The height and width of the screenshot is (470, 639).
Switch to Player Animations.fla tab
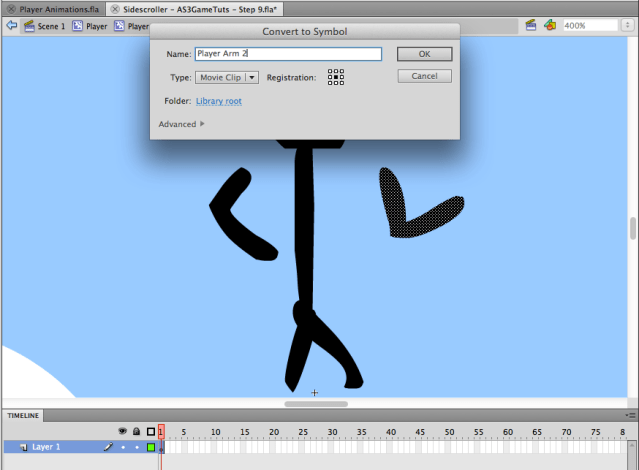pos(59,9)
